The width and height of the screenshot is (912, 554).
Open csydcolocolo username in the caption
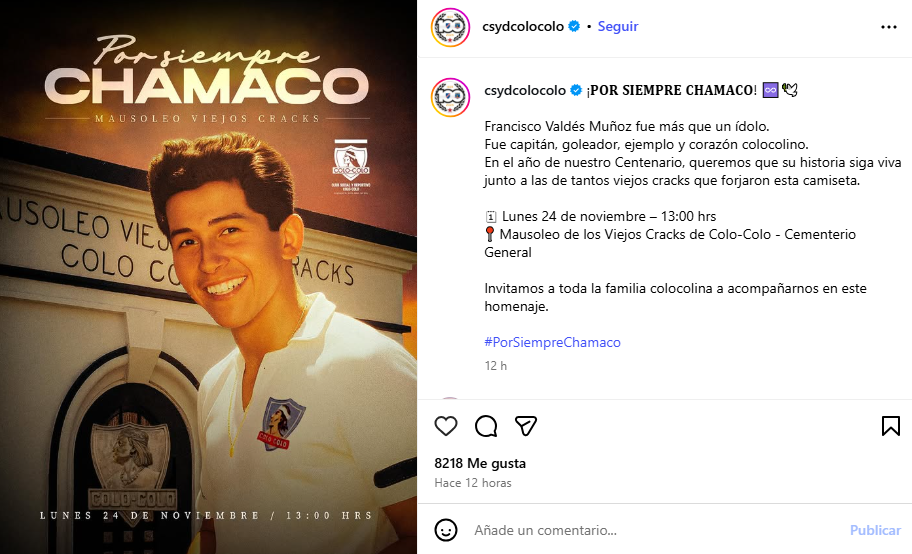pos(525,90)
